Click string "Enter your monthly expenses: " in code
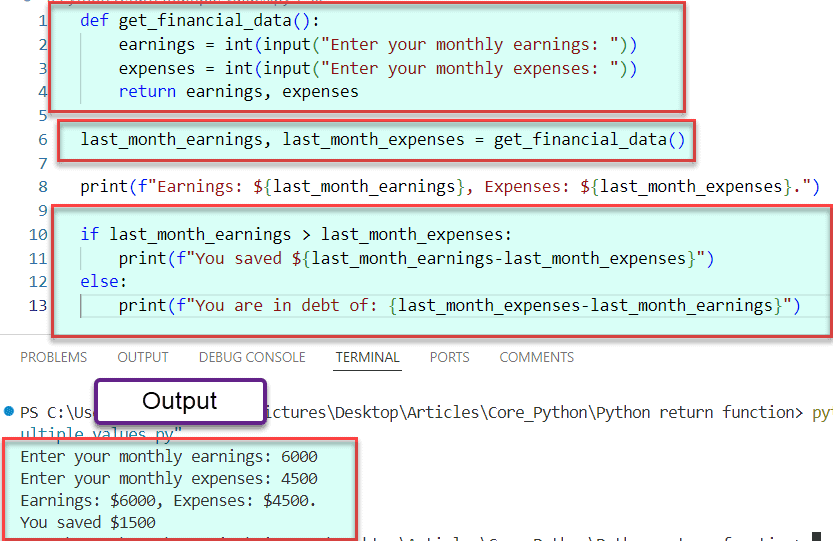 tap(470, 69)
